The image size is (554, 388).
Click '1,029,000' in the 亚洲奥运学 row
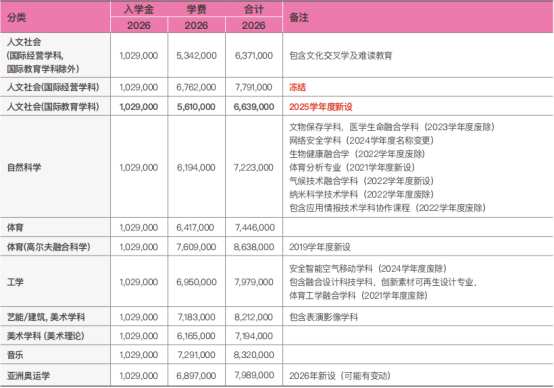[x=139, y=375]
